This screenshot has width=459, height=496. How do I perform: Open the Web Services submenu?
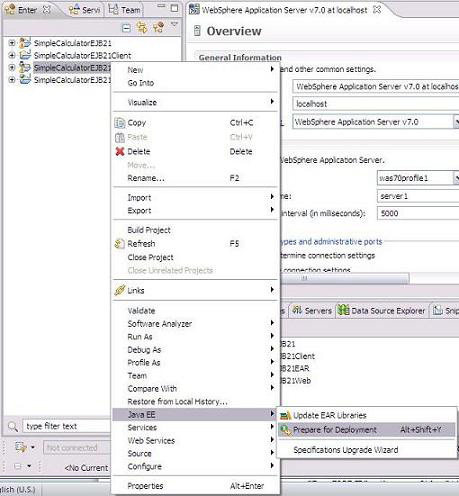(x=196, y=441)
